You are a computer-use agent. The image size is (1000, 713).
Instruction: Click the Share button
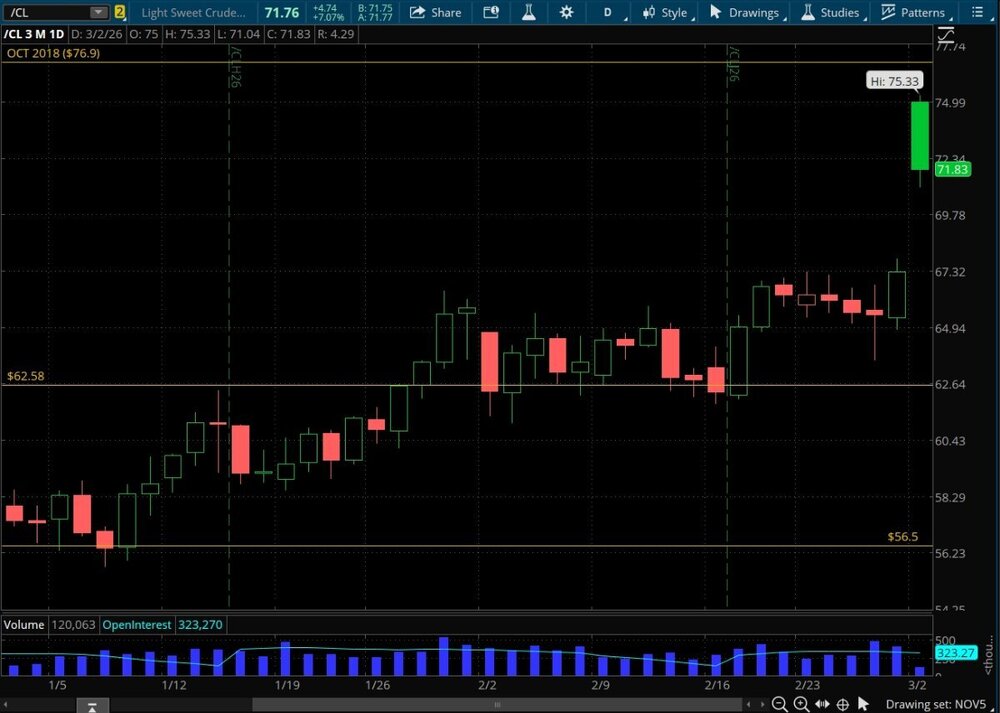point(437,12)
